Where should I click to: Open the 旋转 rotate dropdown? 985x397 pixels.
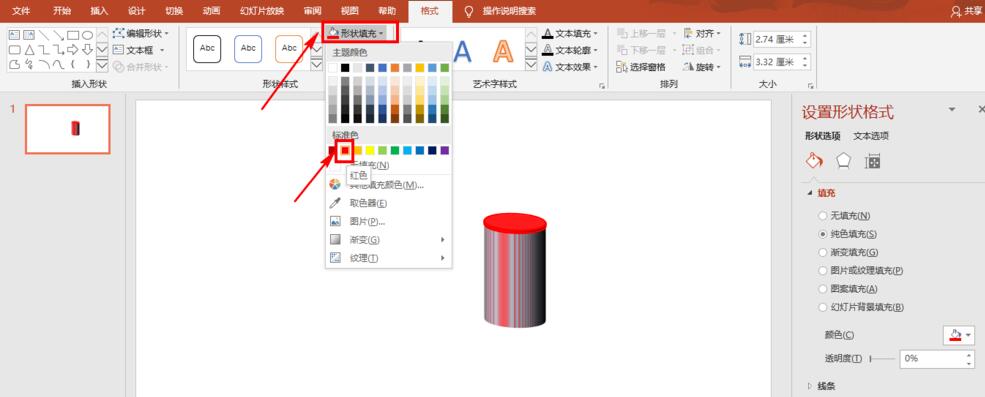[703, 67]
